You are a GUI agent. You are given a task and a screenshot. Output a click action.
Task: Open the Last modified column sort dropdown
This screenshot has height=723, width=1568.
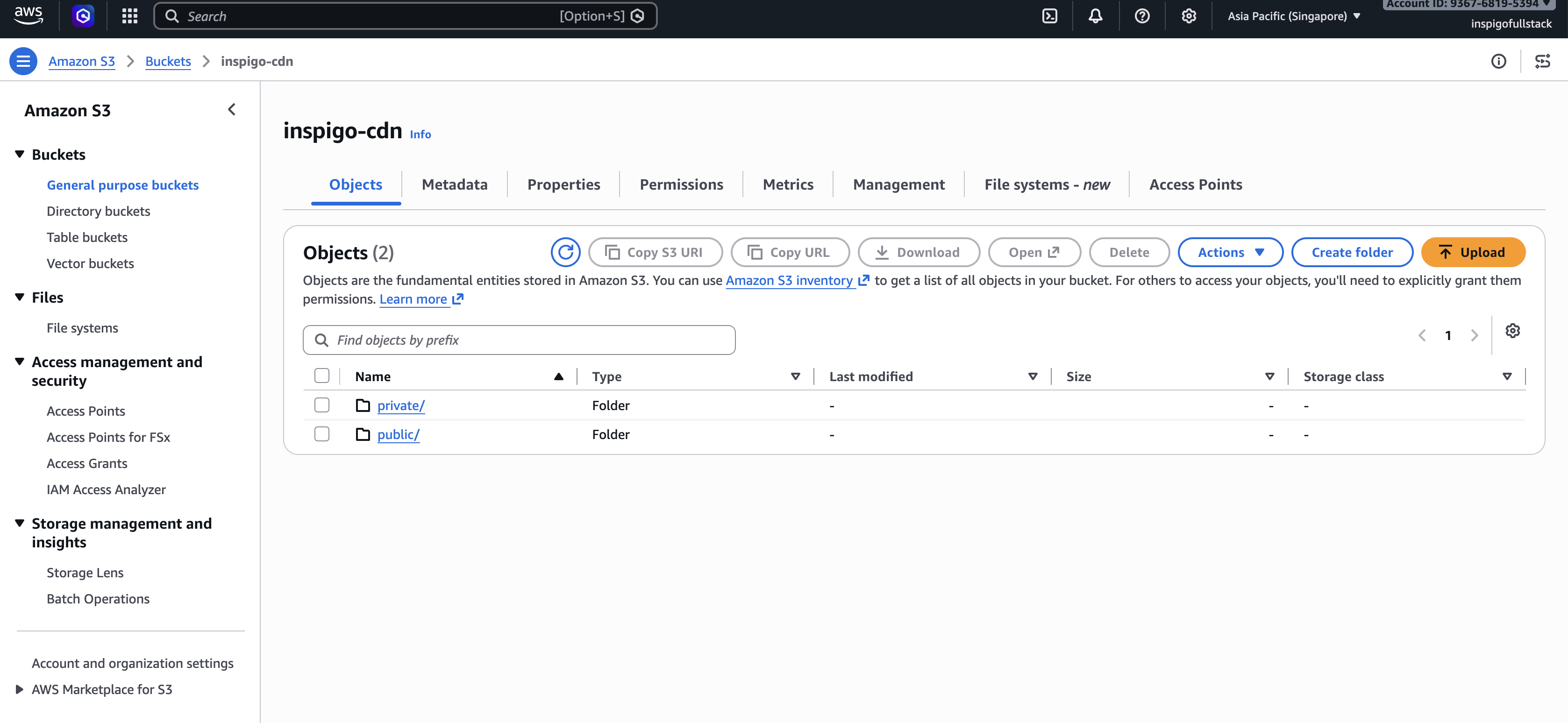[x=1033, y=377]
